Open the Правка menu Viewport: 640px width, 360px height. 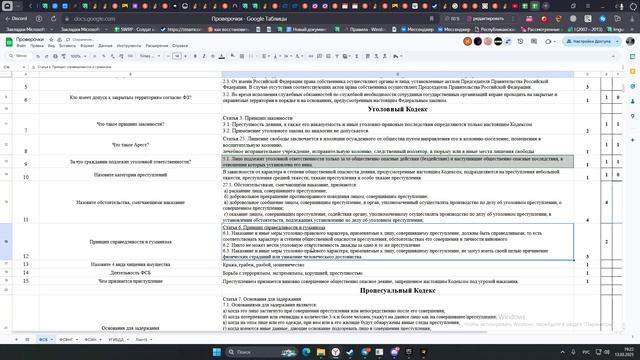[x=37, y=46]
